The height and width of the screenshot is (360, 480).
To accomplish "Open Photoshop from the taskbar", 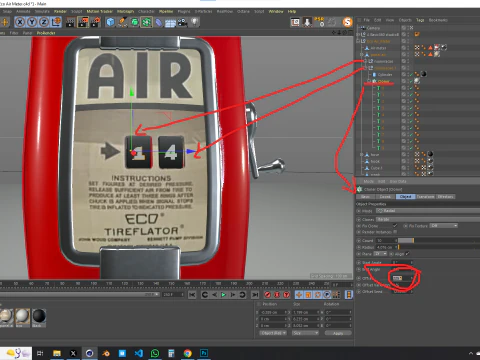I will click(x=204, y=353).
